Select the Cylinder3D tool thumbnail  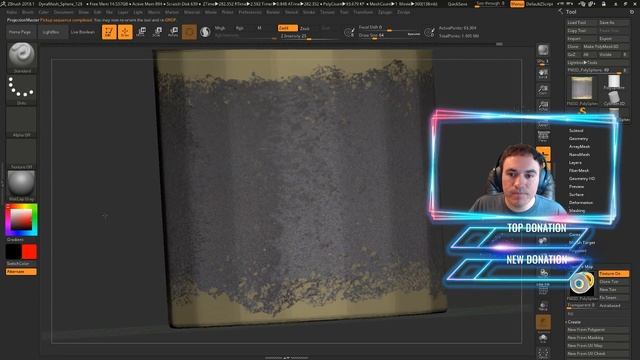[614, 98]
